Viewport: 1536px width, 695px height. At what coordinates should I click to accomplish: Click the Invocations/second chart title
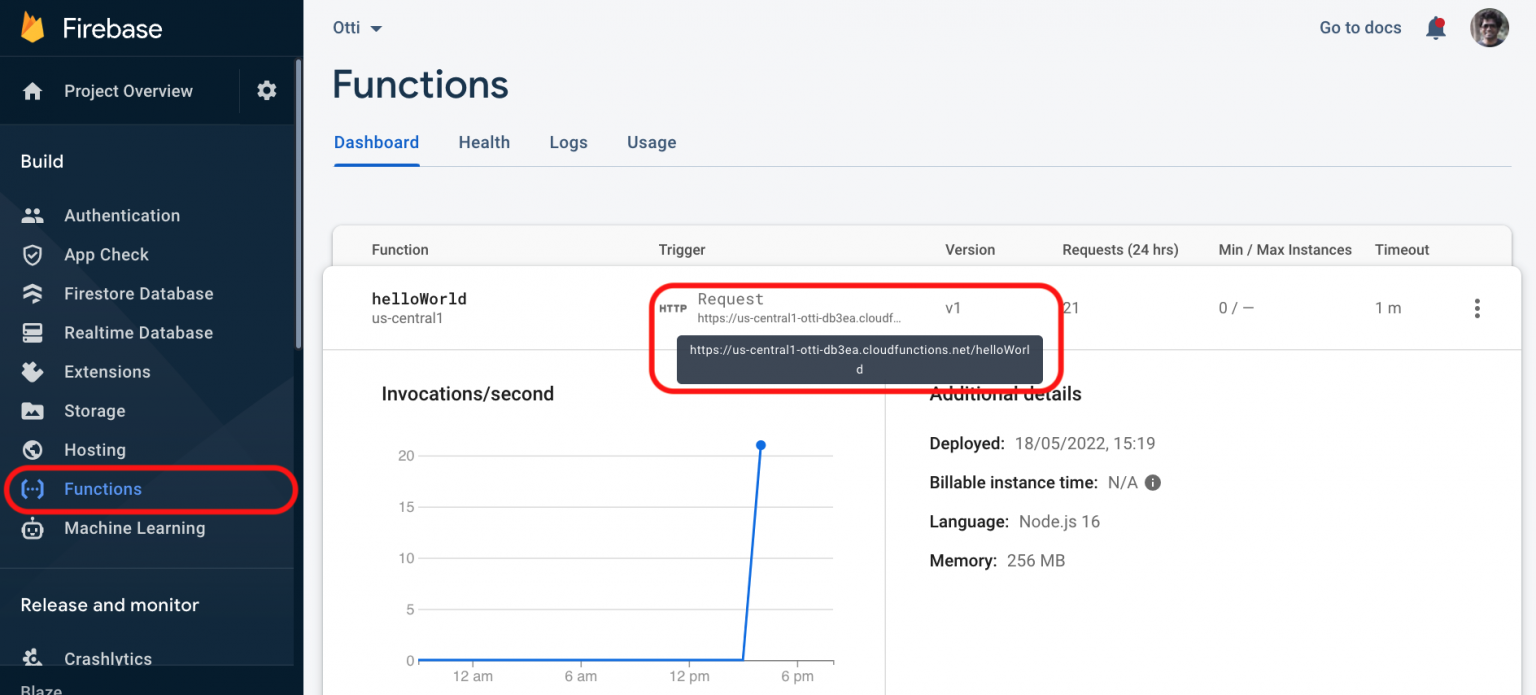tap(468, 394)
